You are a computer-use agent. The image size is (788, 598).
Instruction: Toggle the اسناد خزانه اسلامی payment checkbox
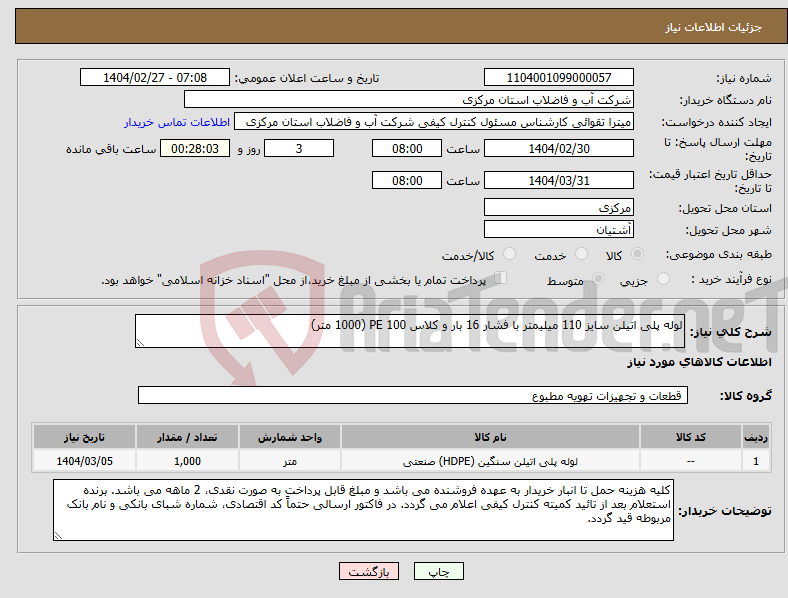[501, 277]
